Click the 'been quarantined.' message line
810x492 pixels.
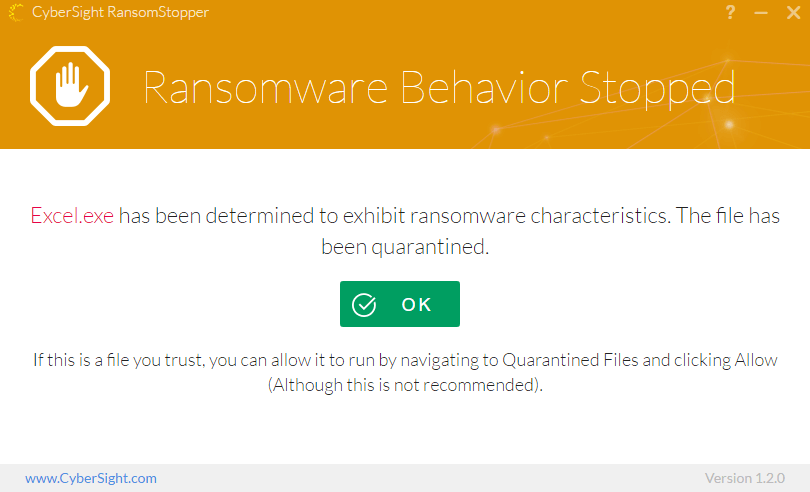click(x=405, y=246)
